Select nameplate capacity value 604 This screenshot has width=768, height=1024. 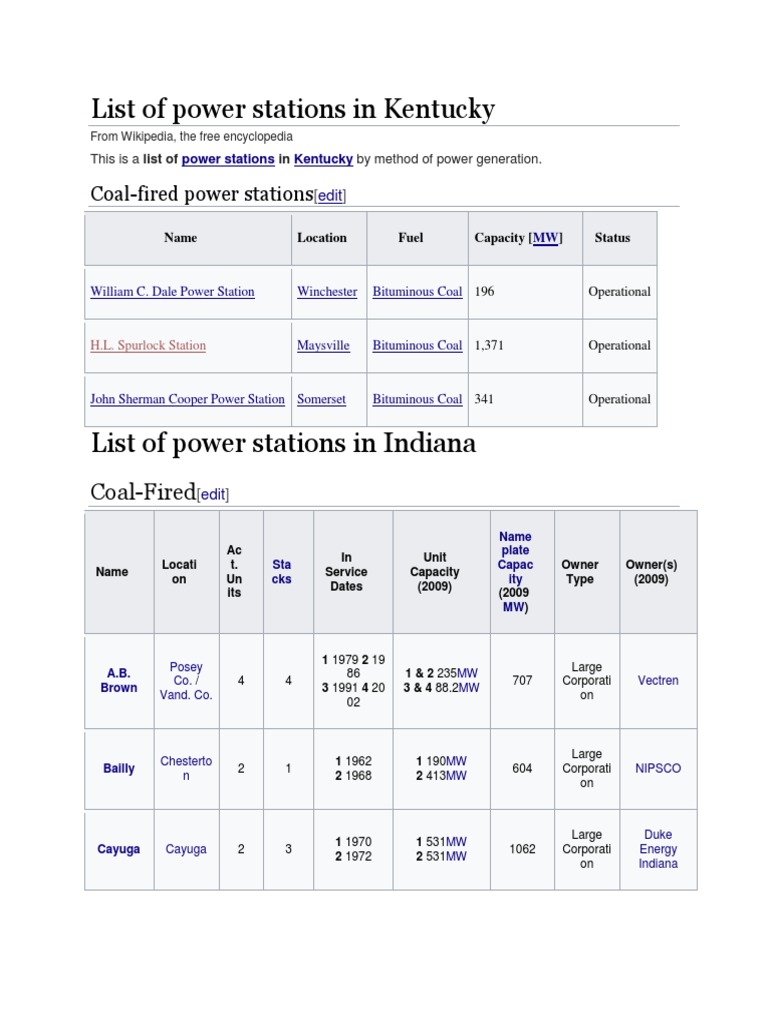(x=522, y=769)
